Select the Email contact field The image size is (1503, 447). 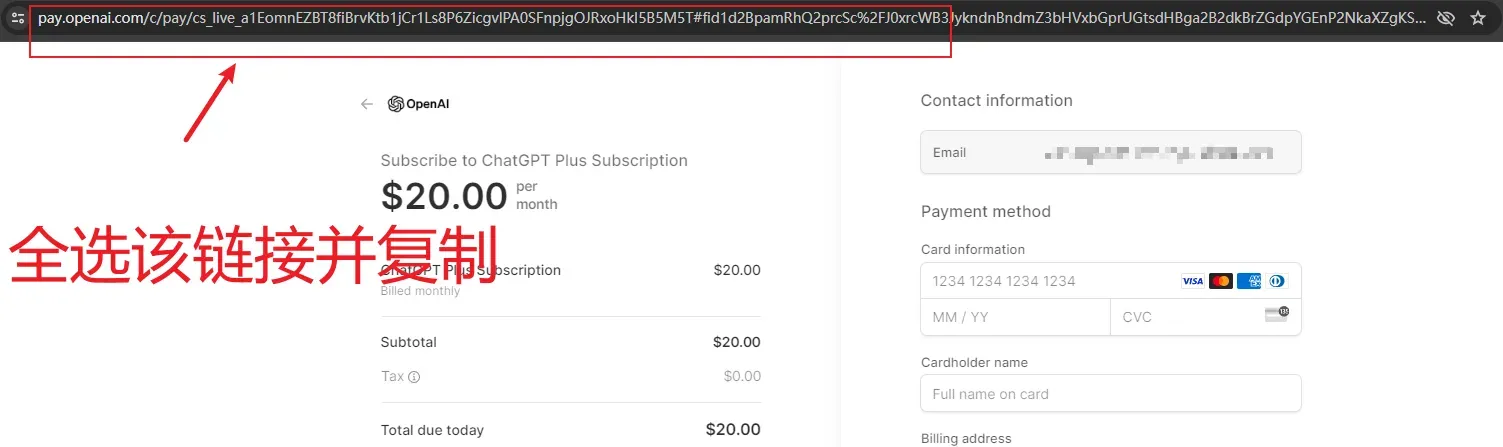[x=1111, y=153]
